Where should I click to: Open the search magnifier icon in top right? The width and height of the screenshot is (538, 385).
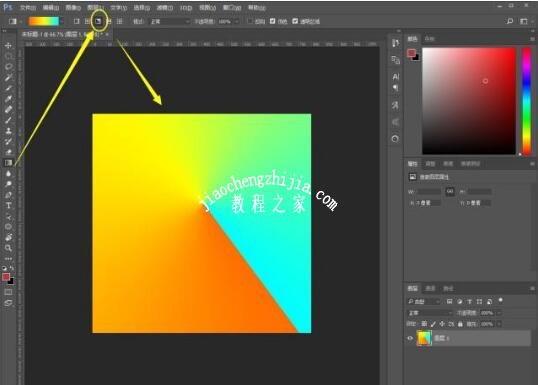pos(510,21)
